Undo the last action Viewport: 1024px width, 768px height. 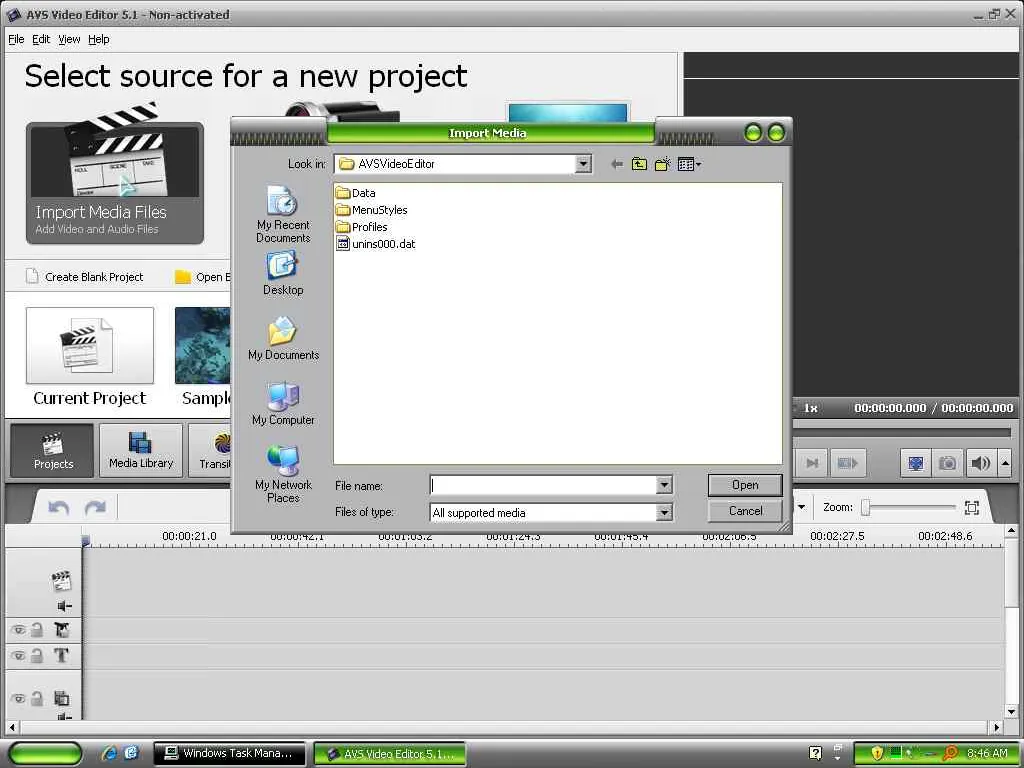[59, 507]
